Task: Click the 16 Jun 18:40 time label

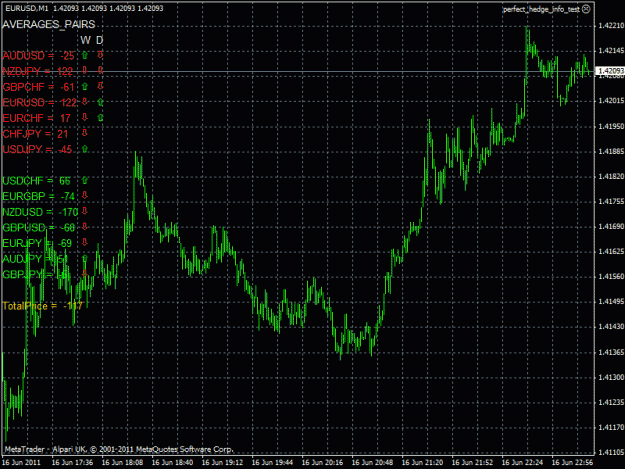Action: point(172,462)
